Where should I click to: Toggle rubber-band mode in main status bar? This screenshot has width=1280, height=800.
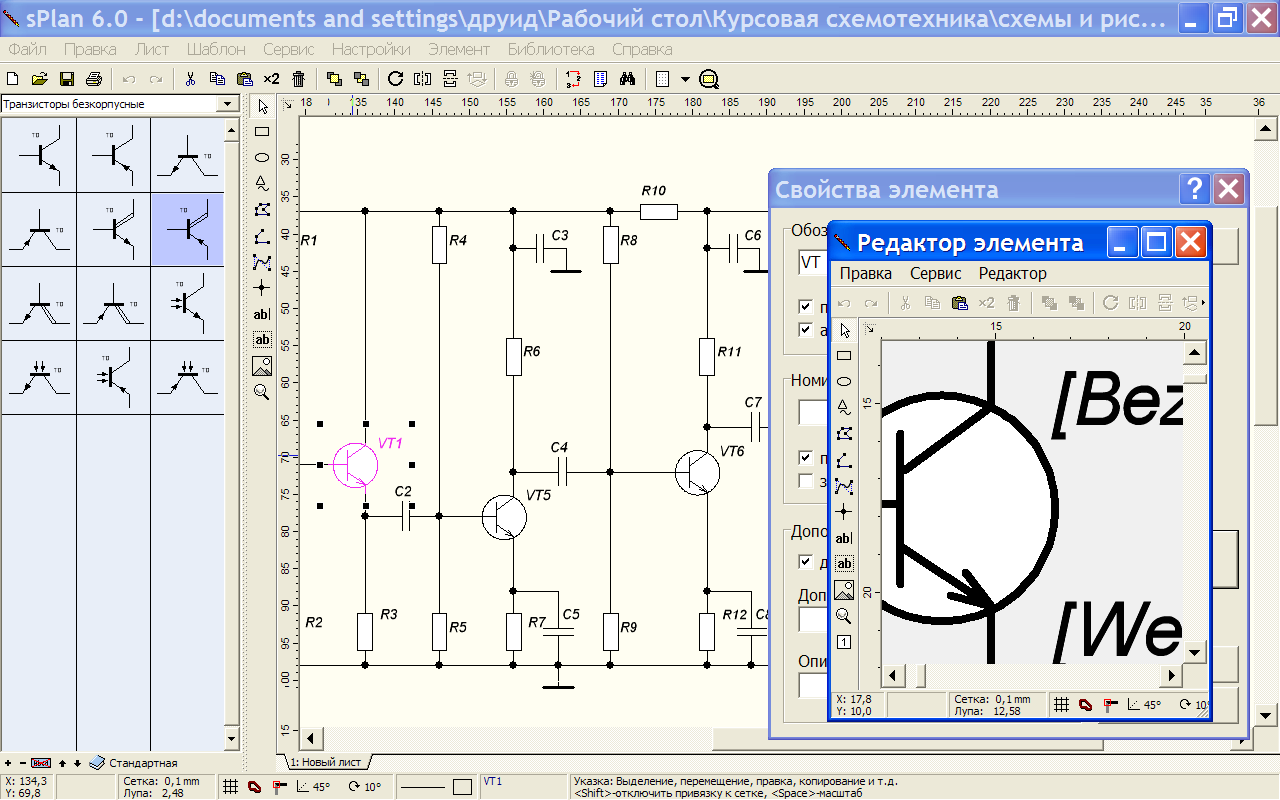tap(255, 787)
